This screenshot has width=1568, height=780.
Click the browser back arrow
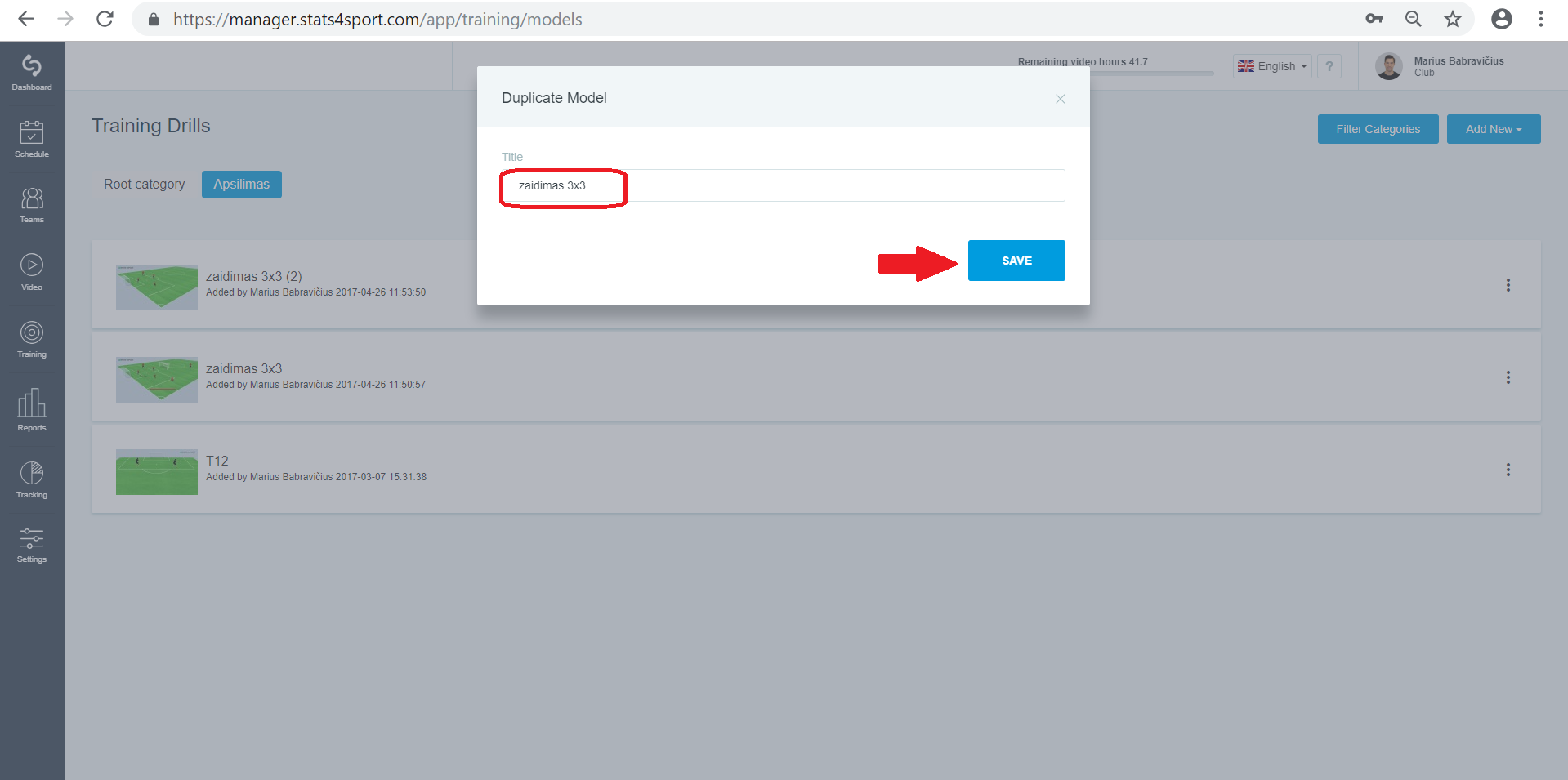click(x=26, y=19)
